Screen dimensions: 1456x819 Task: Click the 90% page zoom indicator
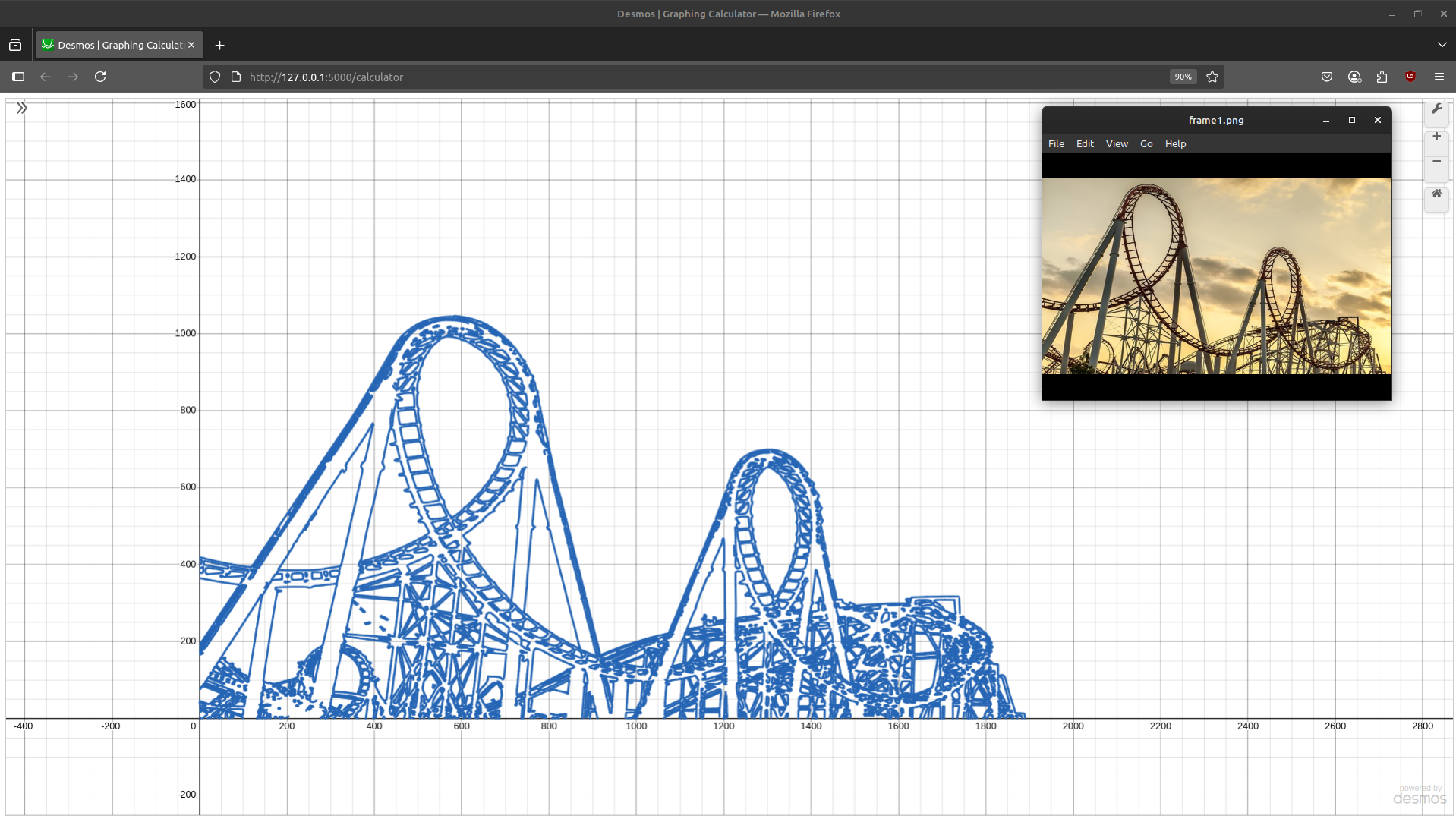point(1182,77)
